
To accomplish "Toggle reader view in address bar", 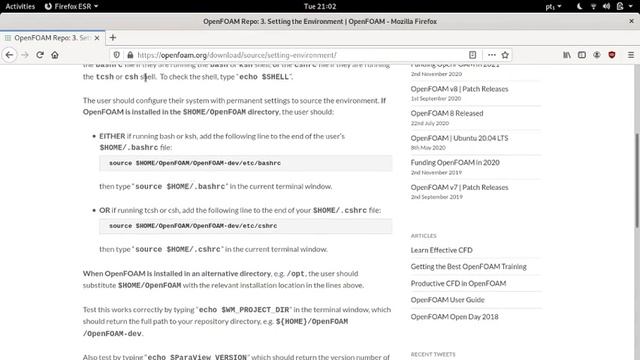I will pyautogui.click(x=472, y=55).
